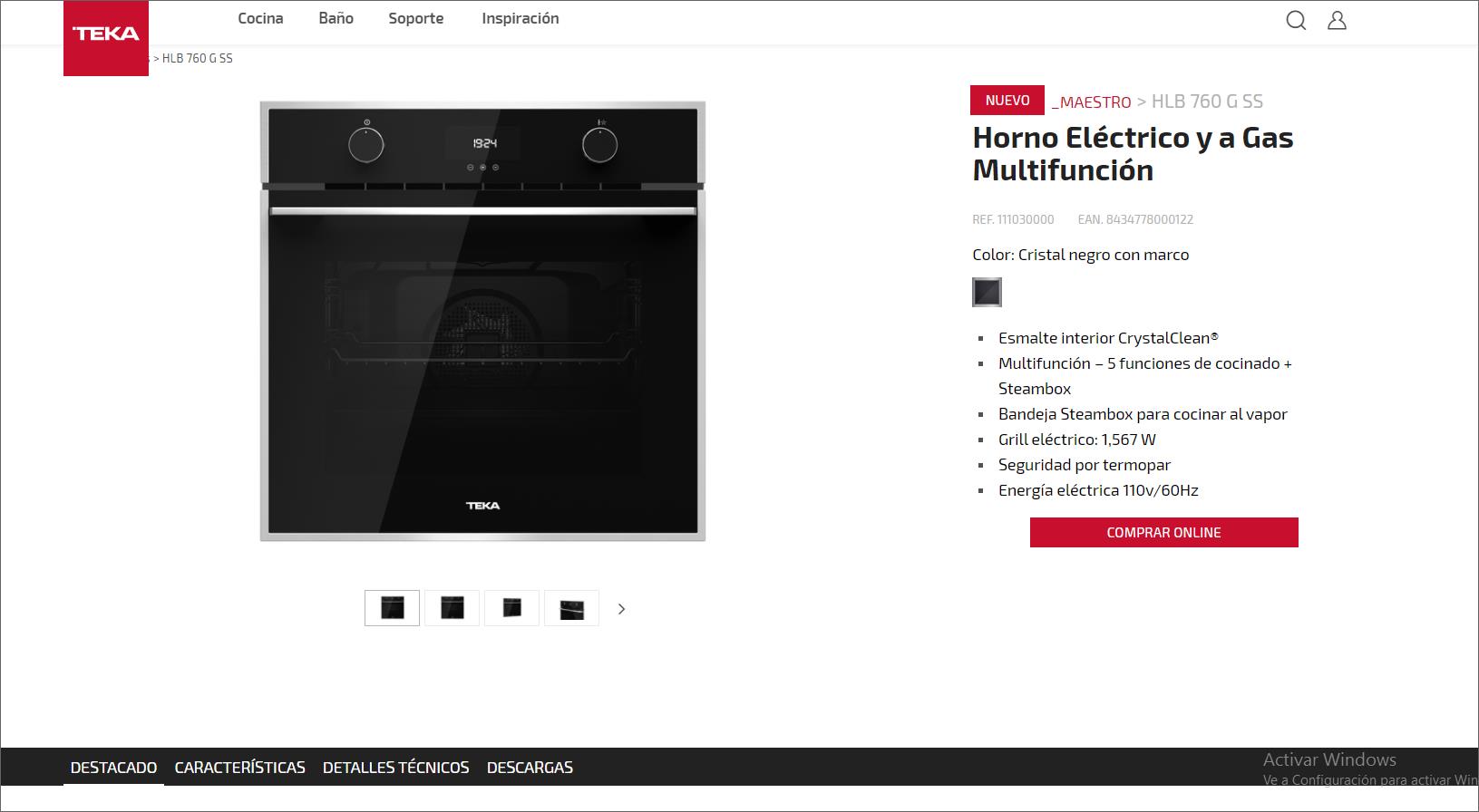Click the top-left HLB 760 G SS breadcrumb
The height and width of the screenshot is (812, 1479).
click(x=197, y=58)
